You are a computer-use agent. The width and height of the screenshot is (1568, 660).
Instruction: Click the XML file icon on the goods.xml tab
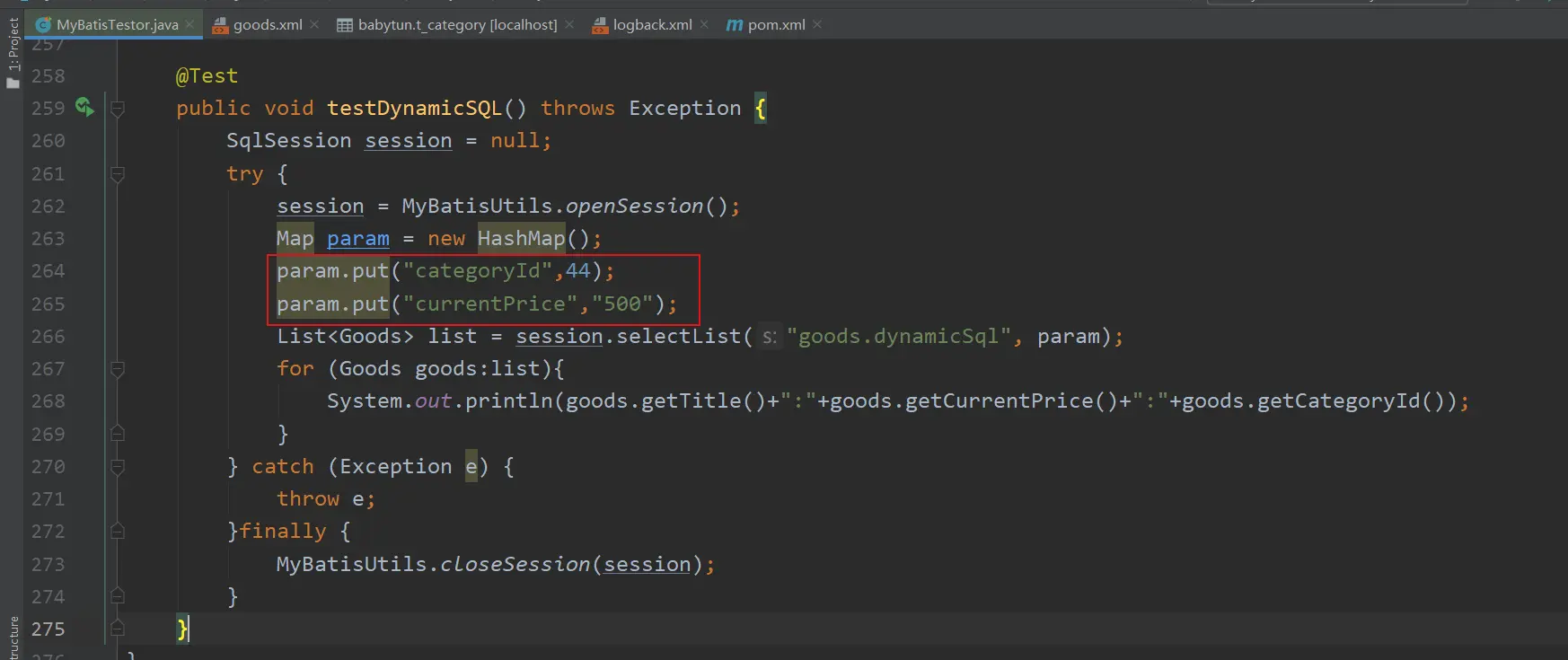click(220, 25)
